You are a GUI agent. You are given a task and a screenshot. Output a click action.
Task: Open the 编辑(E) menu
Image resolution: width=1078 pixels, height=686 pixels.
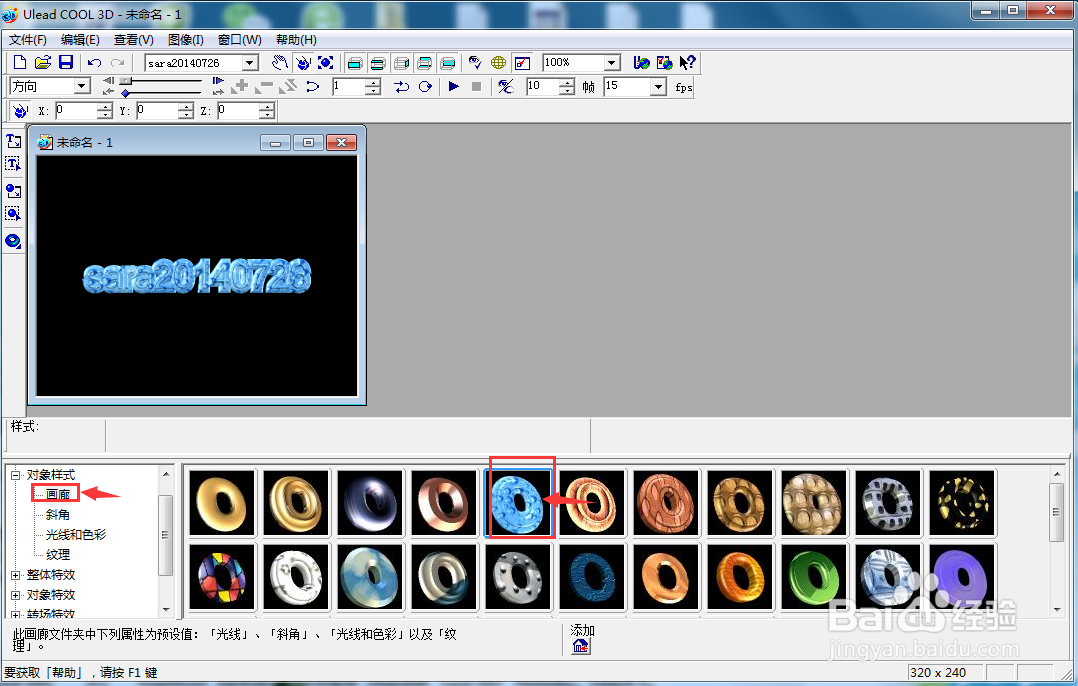pos(80,40)
